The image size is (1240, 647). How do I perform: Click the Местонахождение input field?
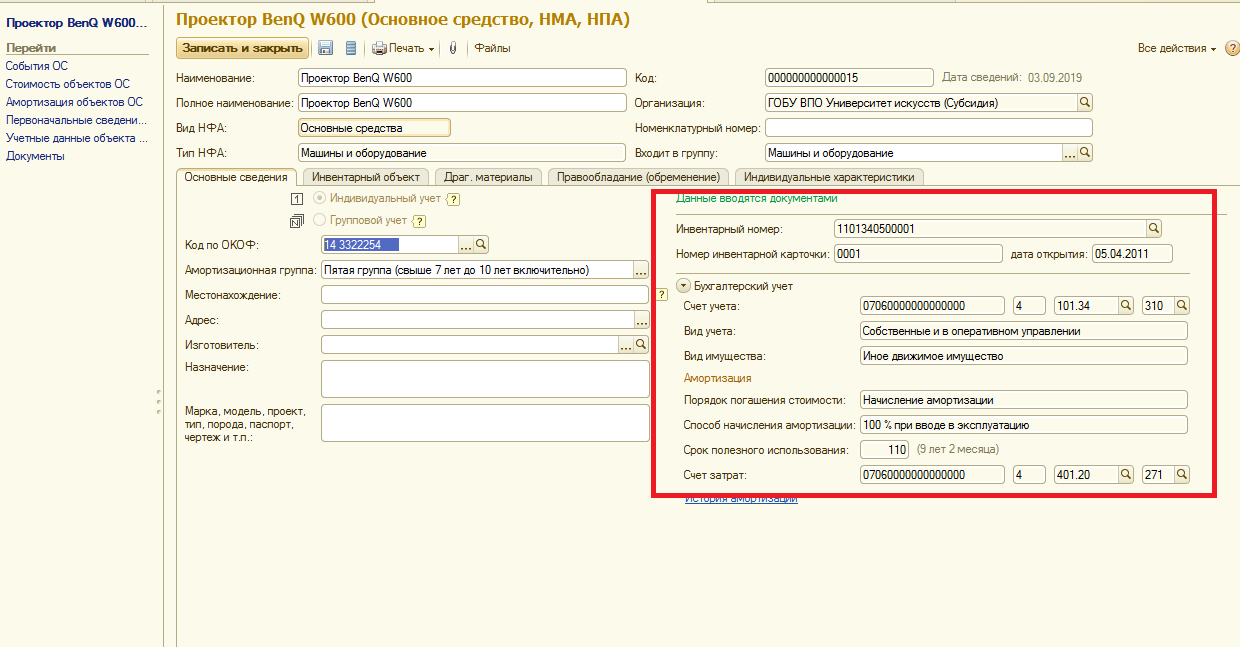pyautogui.click(x=485, y=295)
